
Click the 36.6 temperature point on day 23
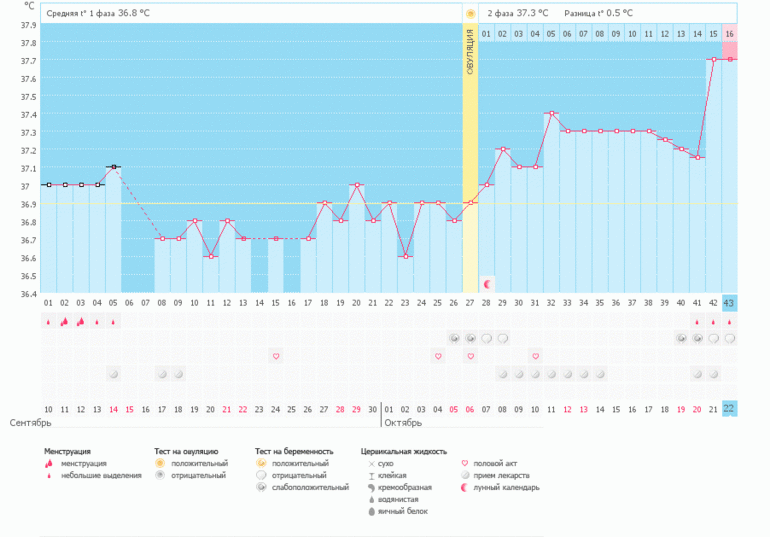405,256
